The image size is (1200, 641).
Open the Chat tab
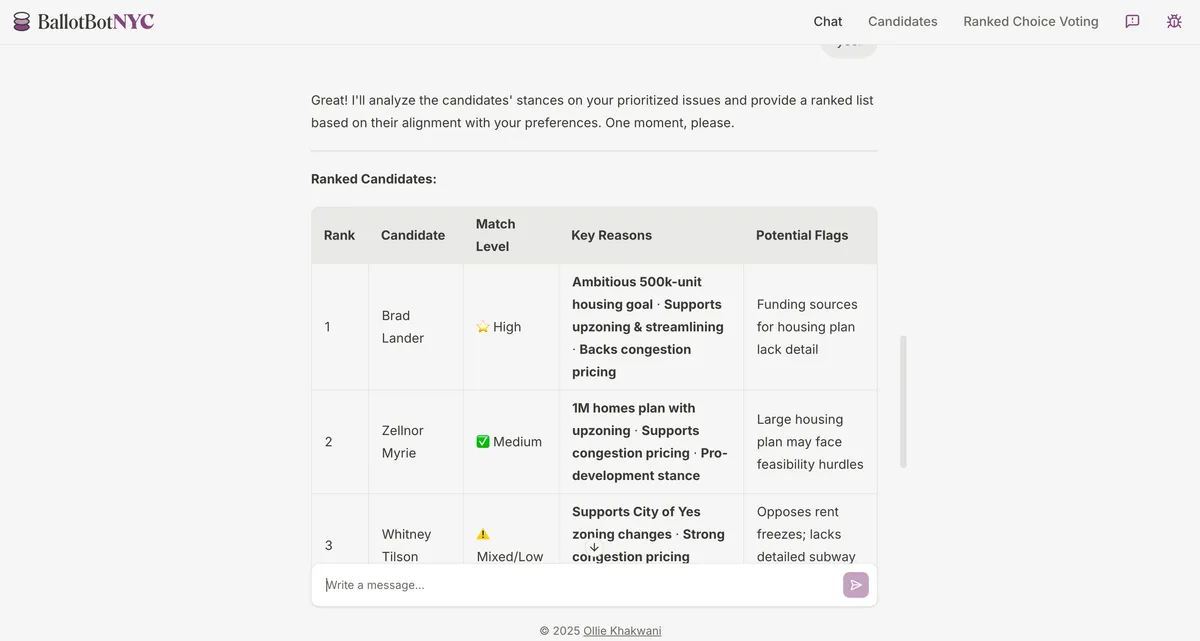[828, 21]
